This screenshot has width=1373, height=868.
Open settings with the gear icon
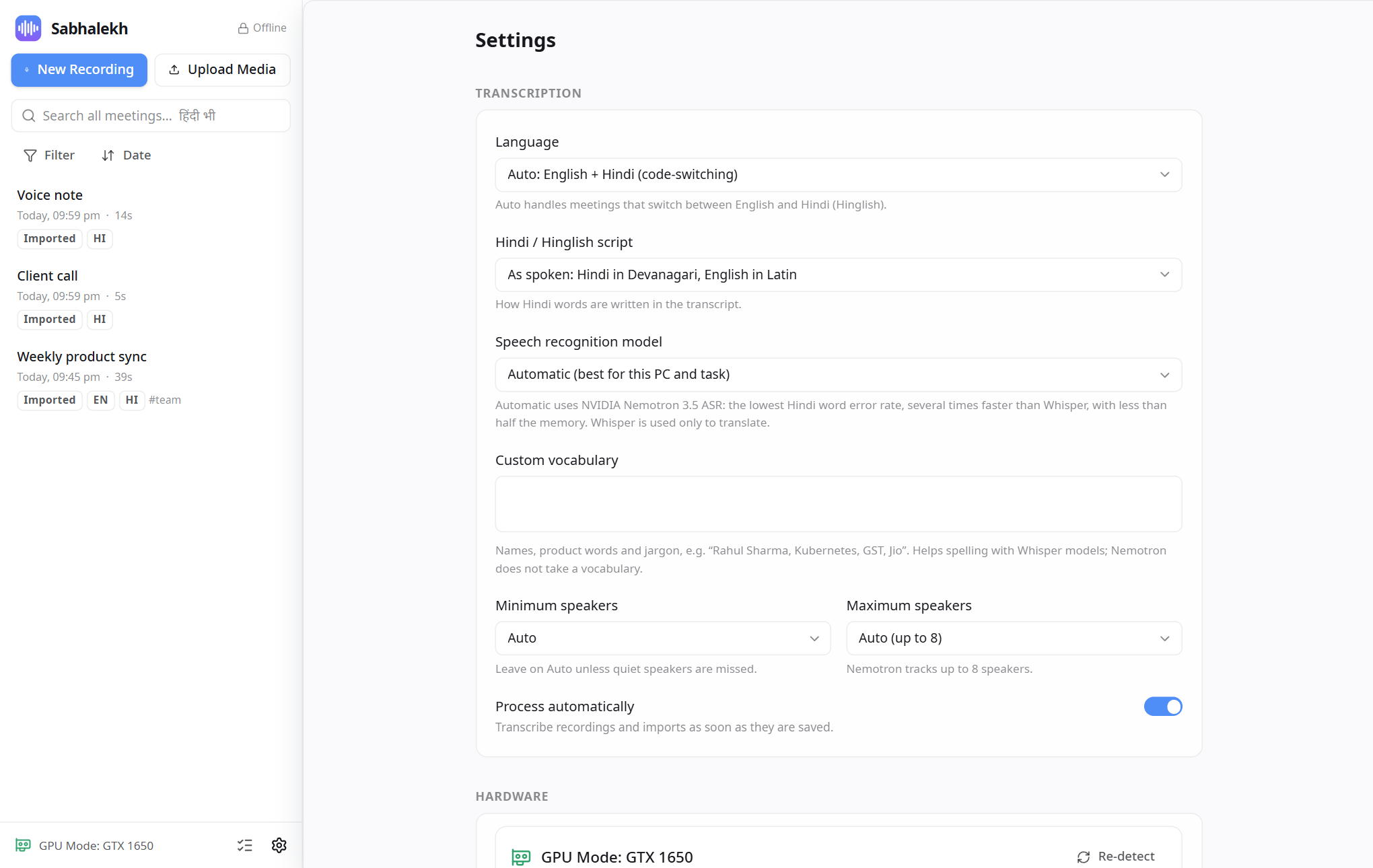(x=279, y=846)
